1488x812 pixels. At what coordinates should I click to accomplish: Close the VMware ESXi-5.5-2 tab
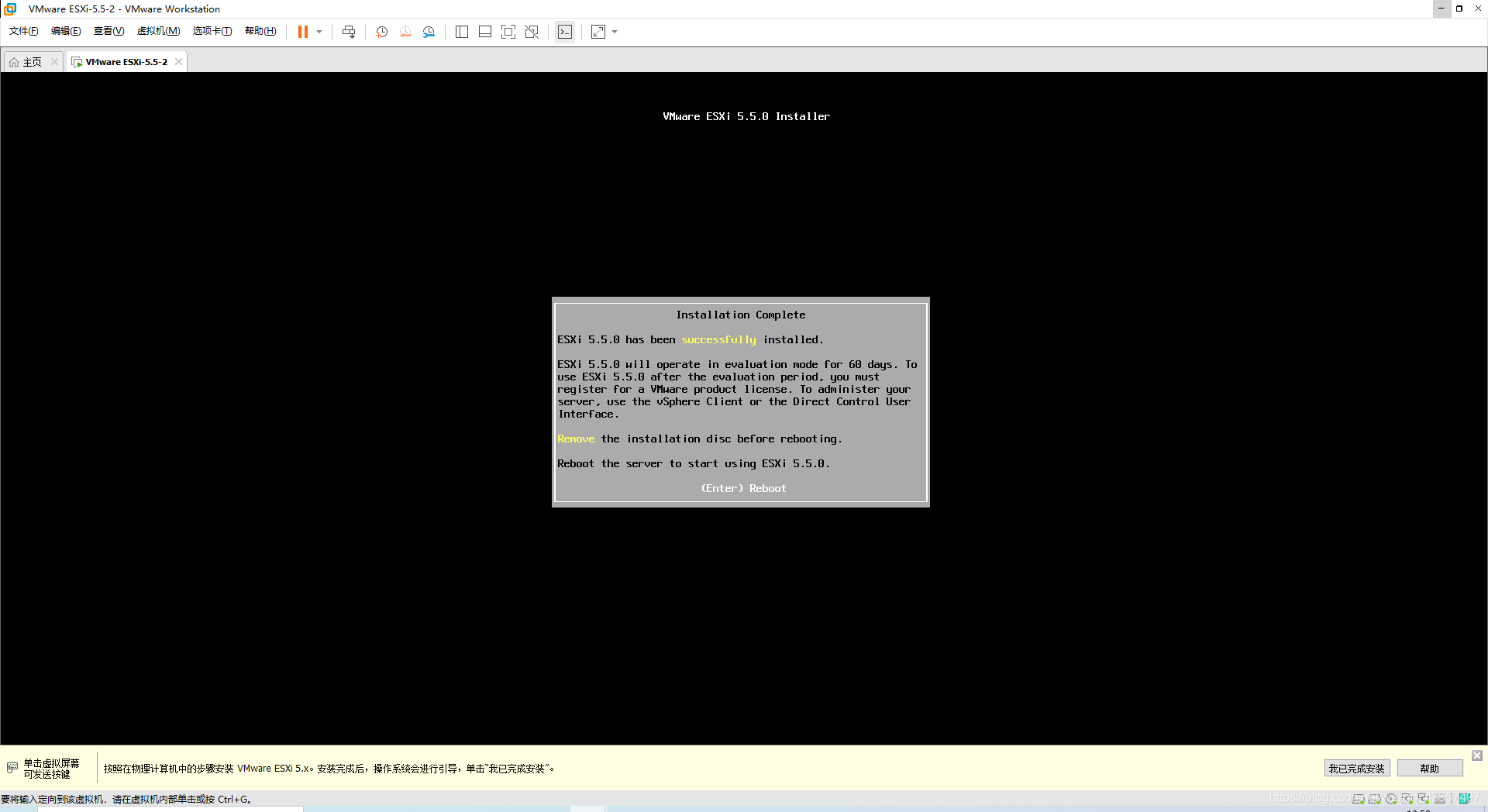[x=179, y=62]
